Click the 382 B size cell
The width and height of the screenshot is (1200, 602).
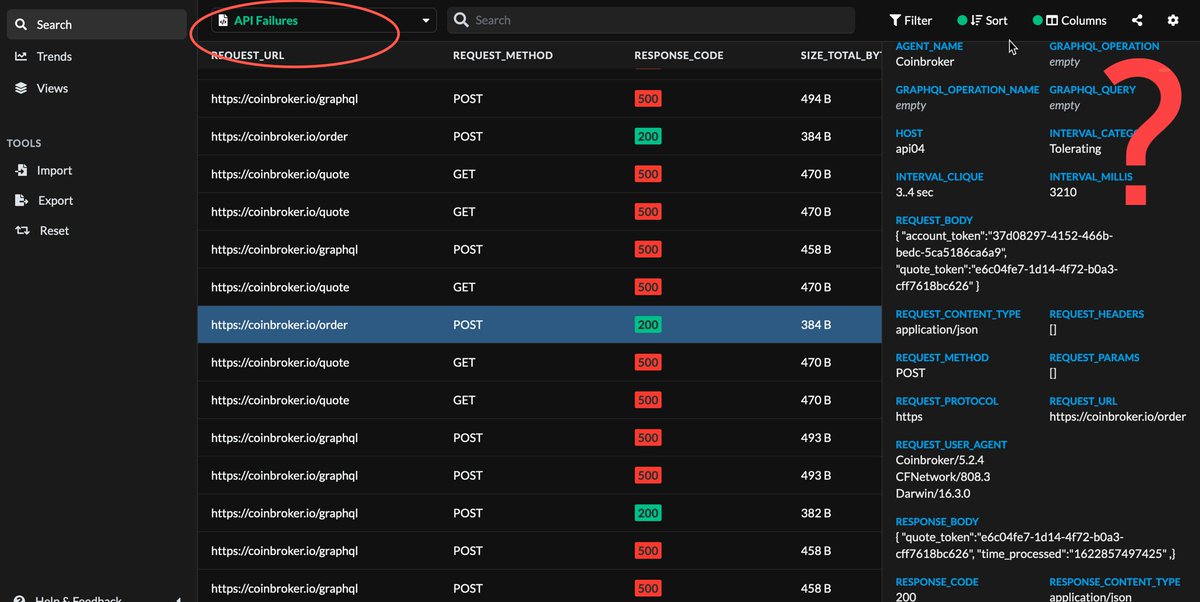[x=816, y=513]
